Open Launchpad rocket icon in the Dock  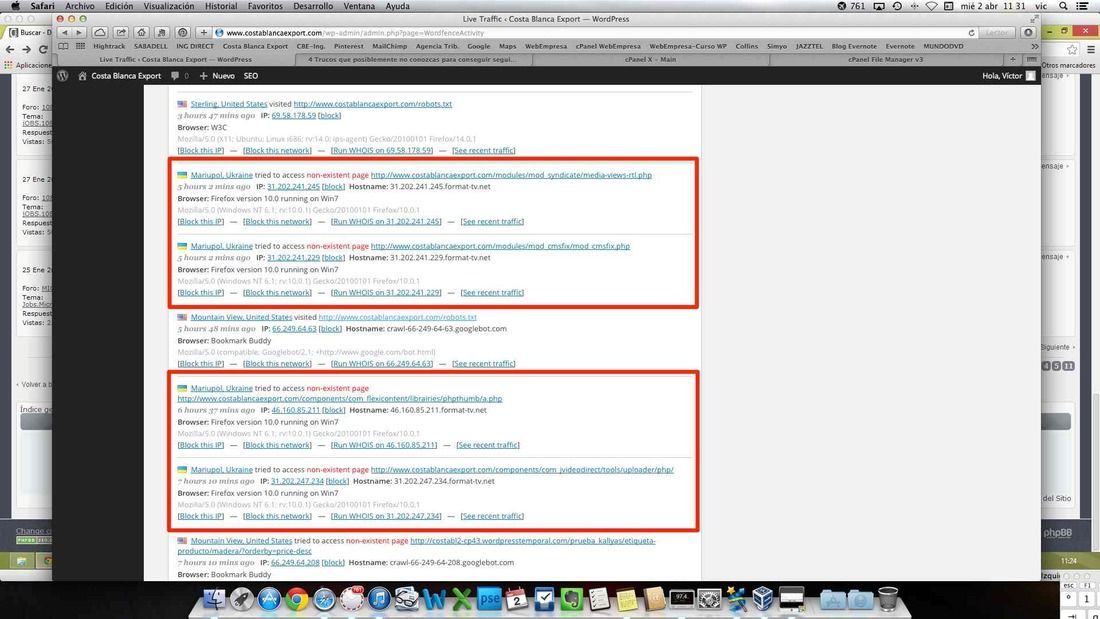pos(242,599)
